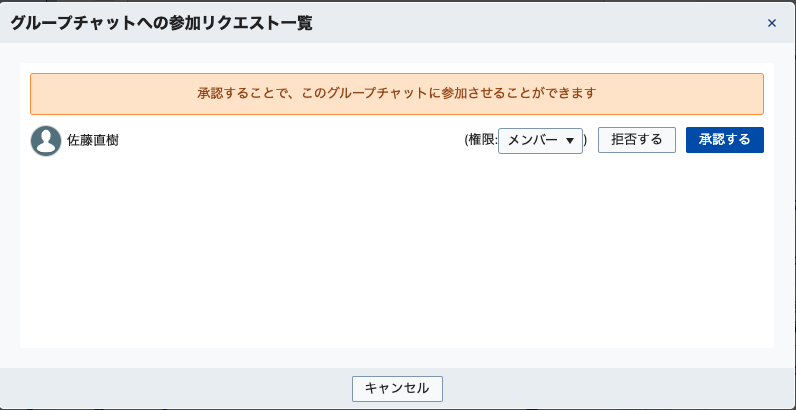The height and width of the screenshot is (410, 796).
Task: Reject the request with 拒否する
Action: [x=636, y=140]
